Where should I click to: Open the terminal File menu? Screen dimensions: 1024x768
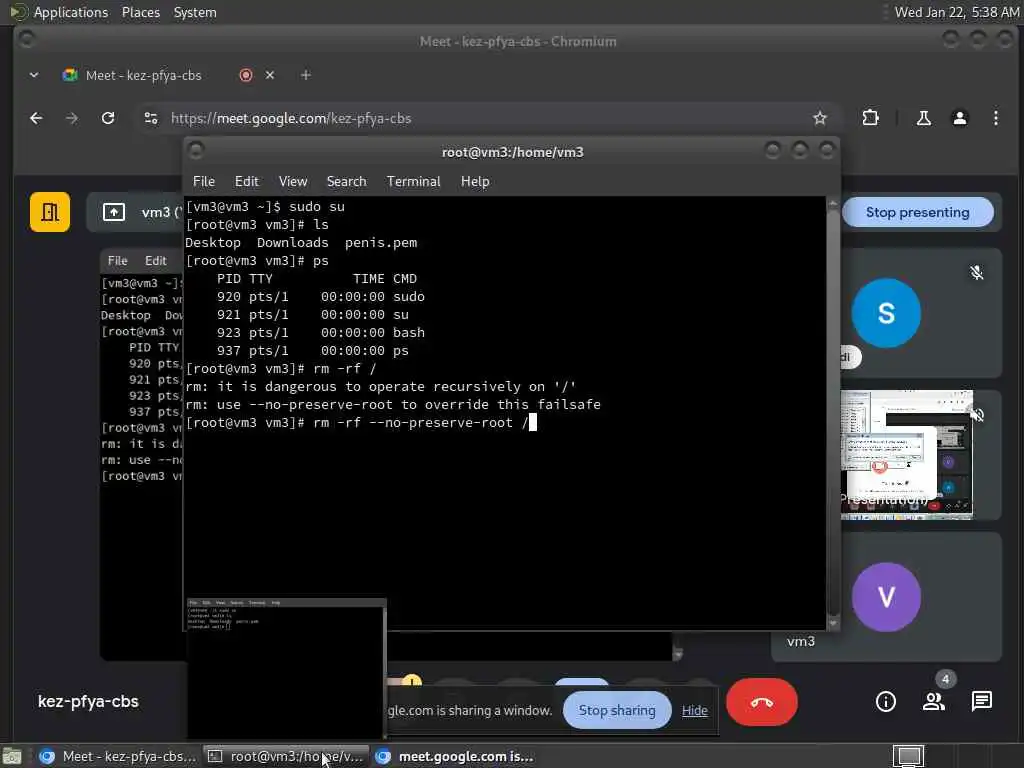[204, 182]
